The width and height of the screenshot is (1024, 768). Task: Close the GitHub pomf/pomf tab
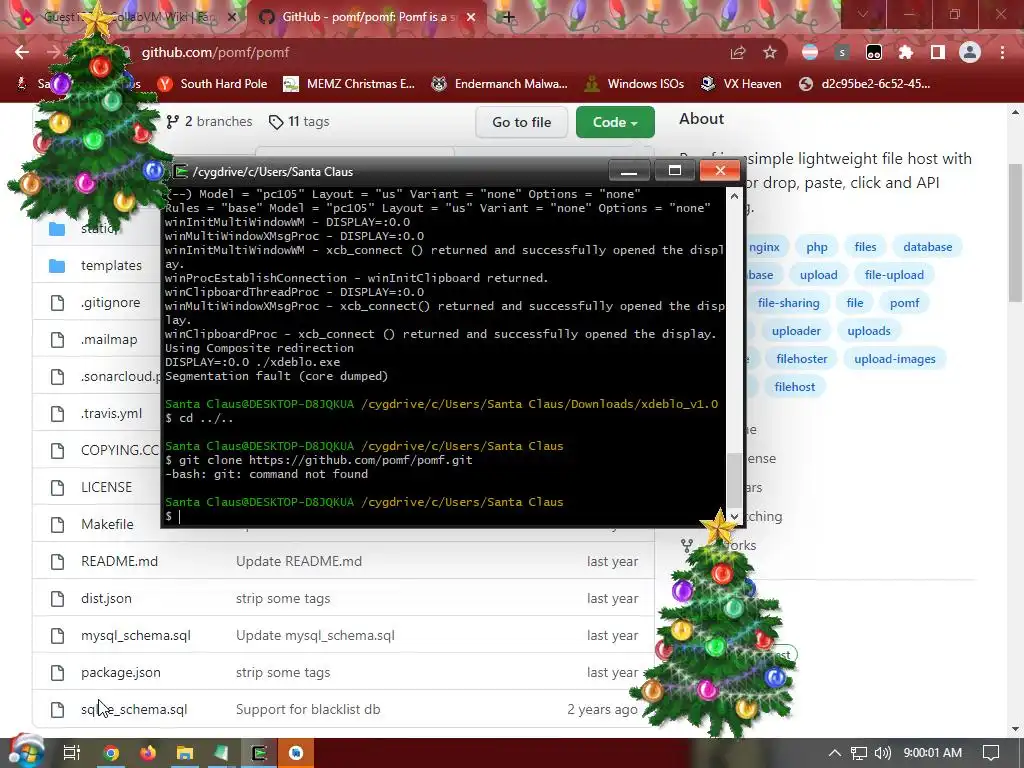(471, 18)
